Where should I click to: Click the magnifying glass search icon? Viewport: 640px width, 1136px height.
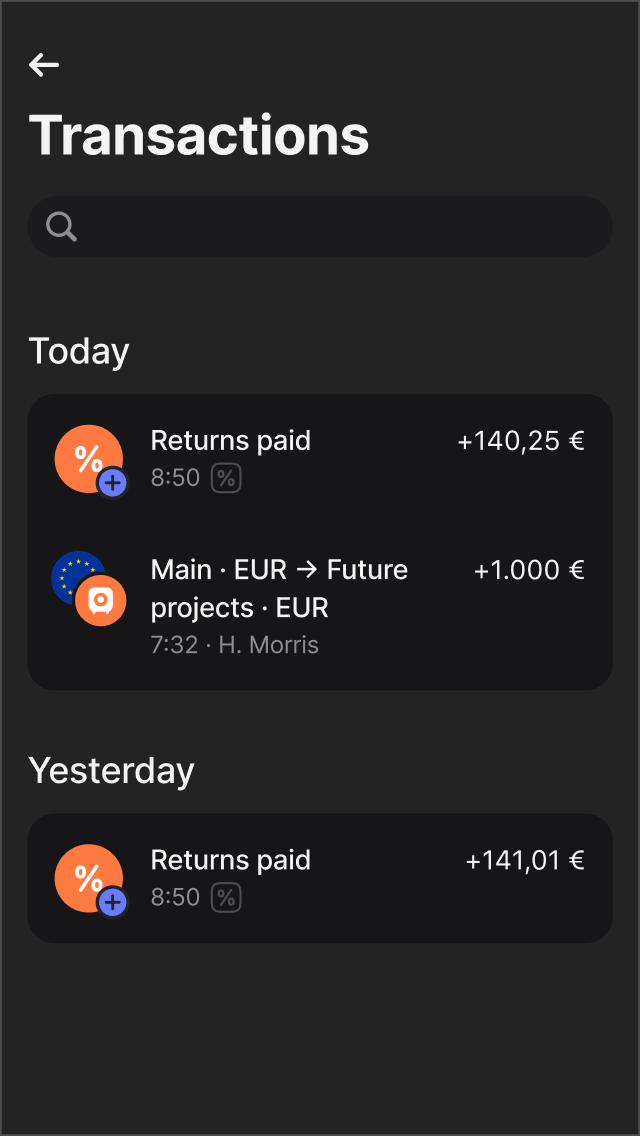click(x=62, y=227)
